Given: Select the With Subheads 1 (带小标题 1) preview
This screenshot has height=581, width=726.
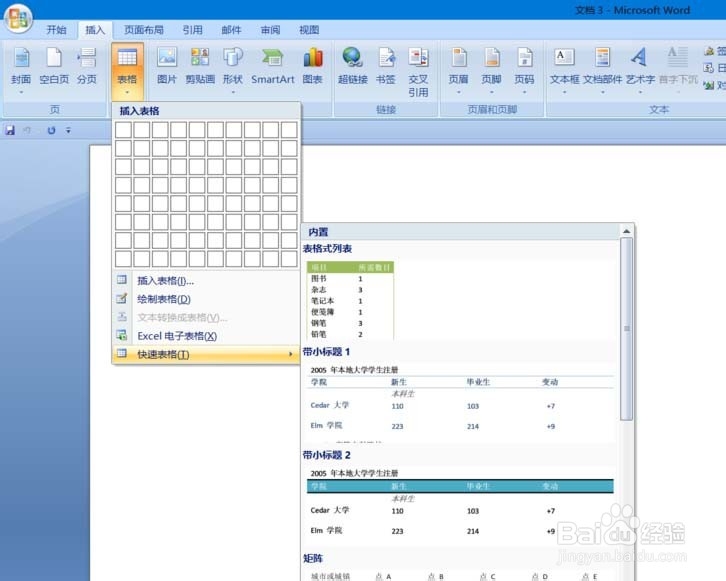Looking at the screenshot, I should pyautogui.click(x=460, y=403).
